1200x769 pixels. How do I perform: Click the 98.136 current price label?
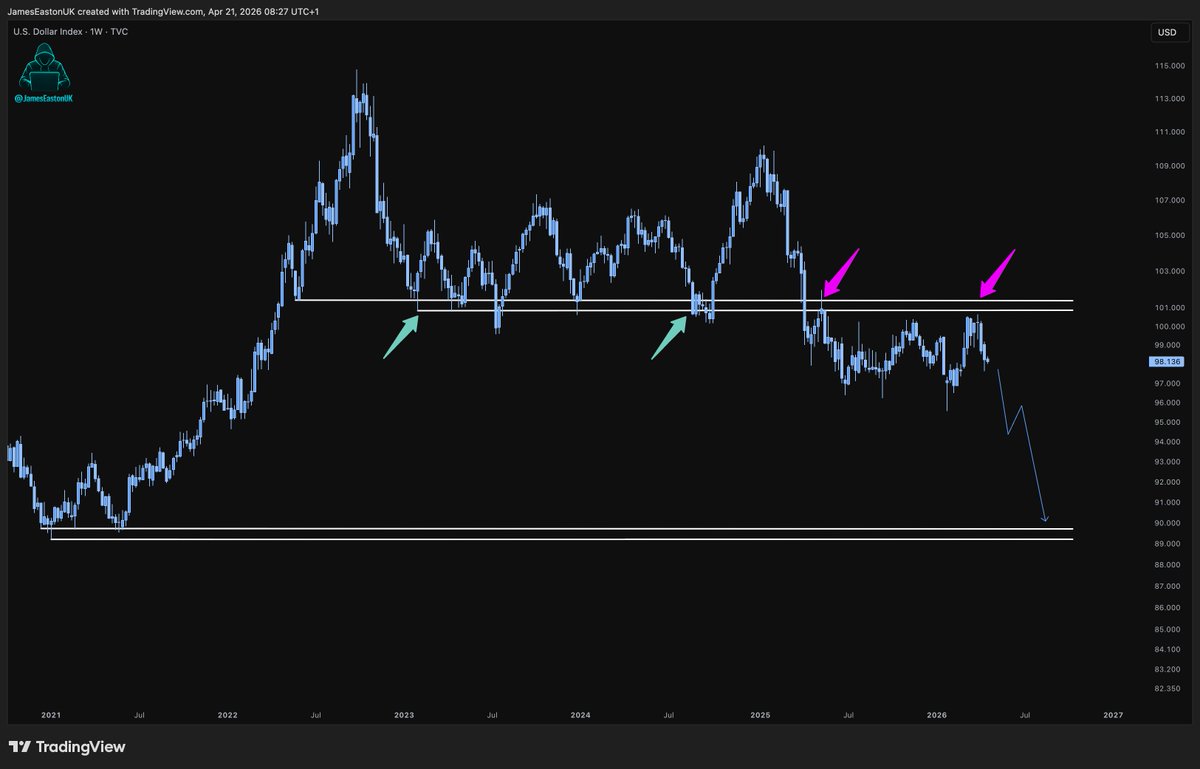[1166, 362]
